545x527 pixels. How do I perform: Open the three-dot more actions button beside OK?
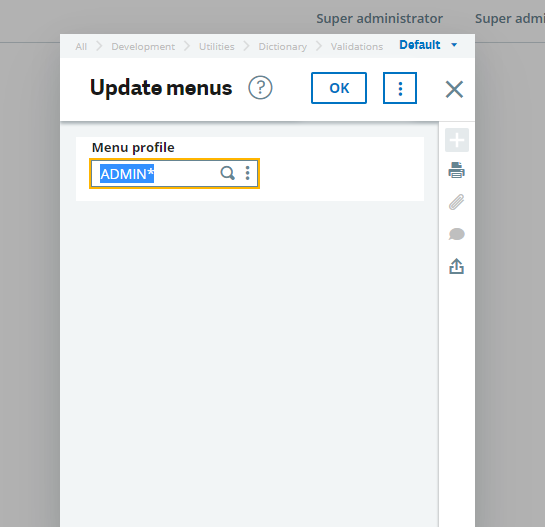point(400,88)
